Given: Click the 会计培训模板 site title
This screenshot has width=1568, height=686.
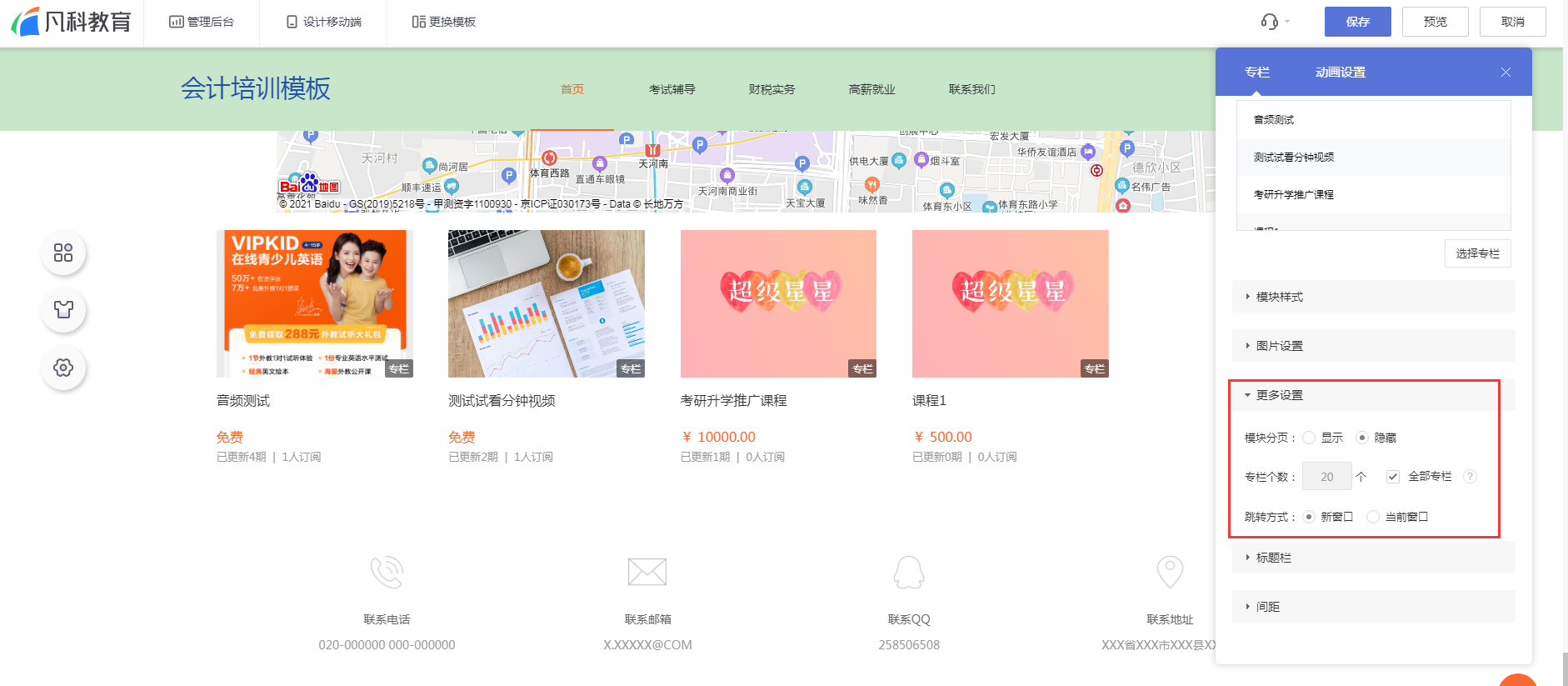Looking at the screenshot, I should pyautogui.click(x=256, y=88).
